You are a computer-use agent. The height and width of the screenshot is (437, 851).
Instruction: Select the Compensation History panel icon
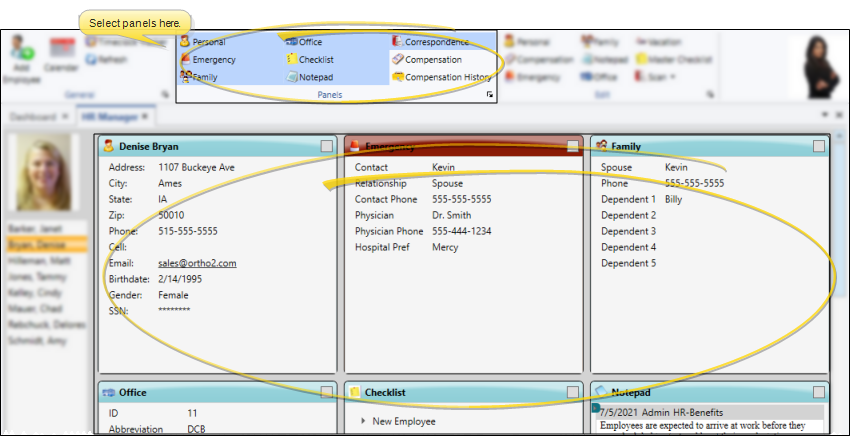(x=398, y=77)
